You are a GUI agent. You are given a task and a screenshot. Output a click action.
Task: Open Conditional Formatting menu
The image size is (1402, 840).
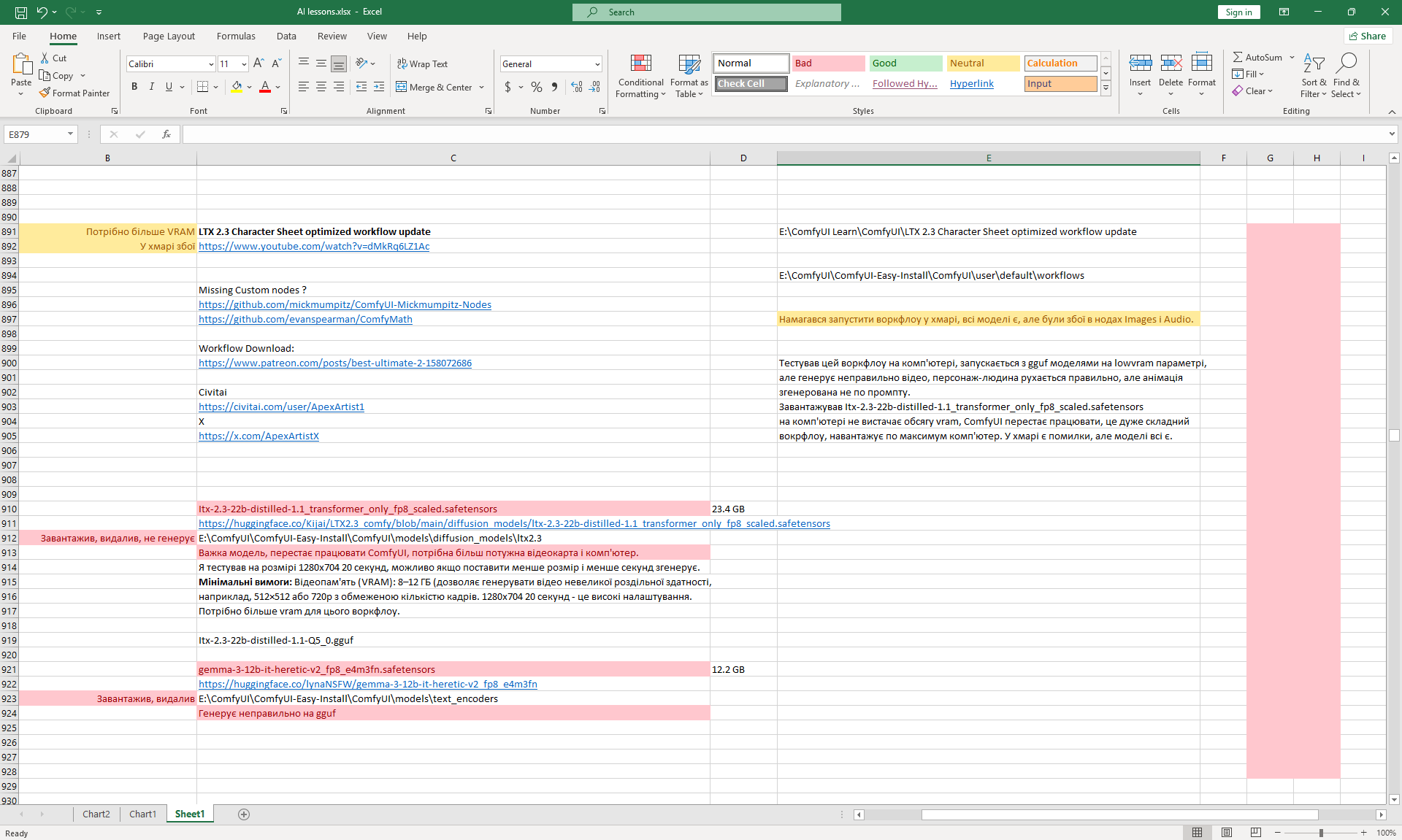(640, 76)
